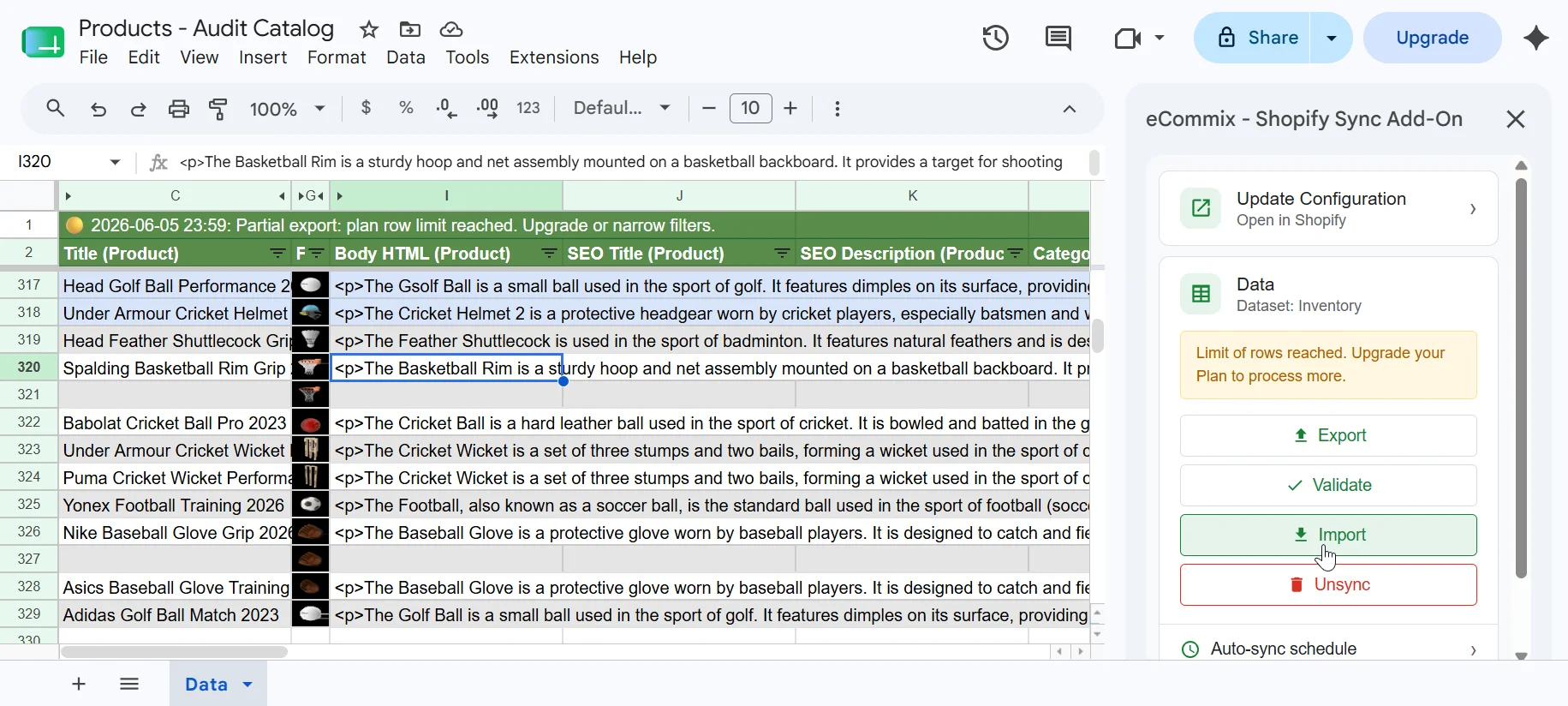This screenshot has width=1568, height=706.
Task: Print the spreadsheet
Action: pos(178,109)
